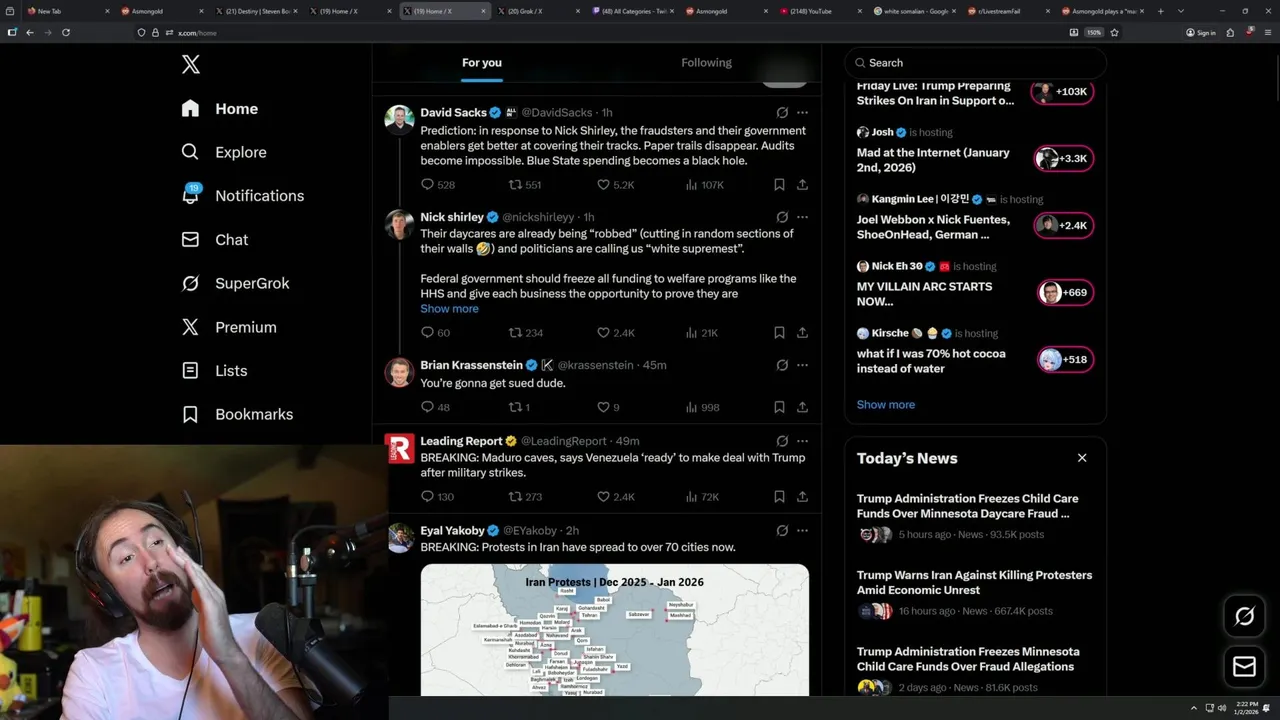Switch to the Following tab
The width and height of the screenshot is (1280, 720).
(x=706, y=63)
